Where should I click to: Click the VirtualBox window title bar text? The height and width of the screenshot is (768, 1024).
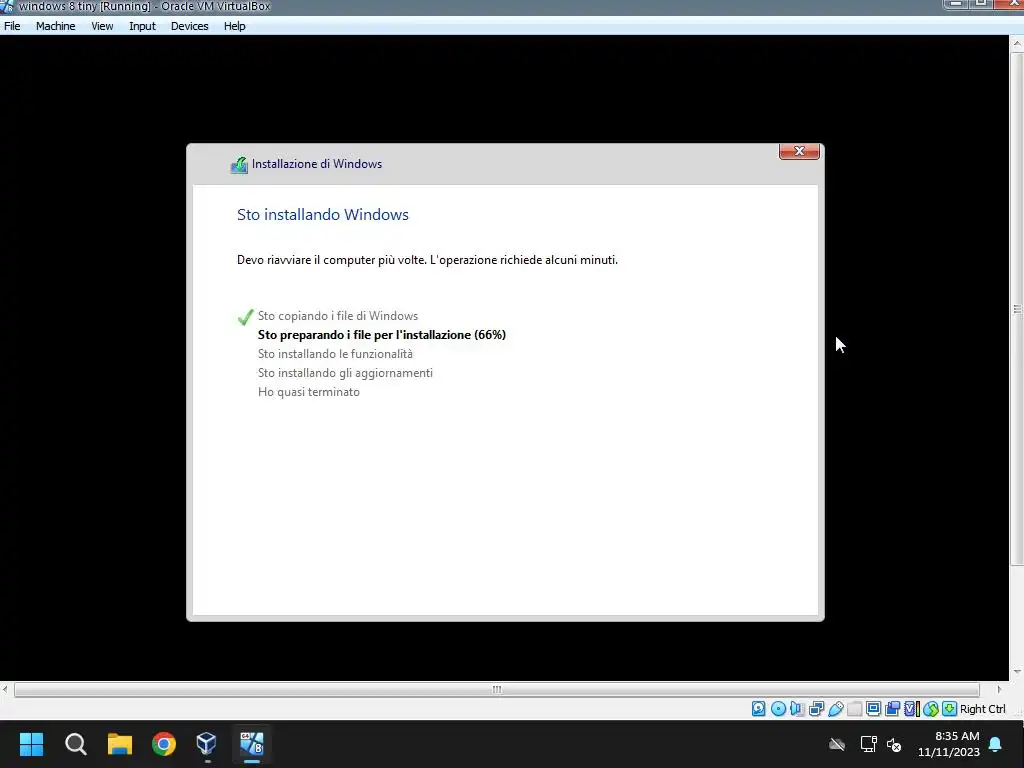pyautogui.click(x=144, y=7)
